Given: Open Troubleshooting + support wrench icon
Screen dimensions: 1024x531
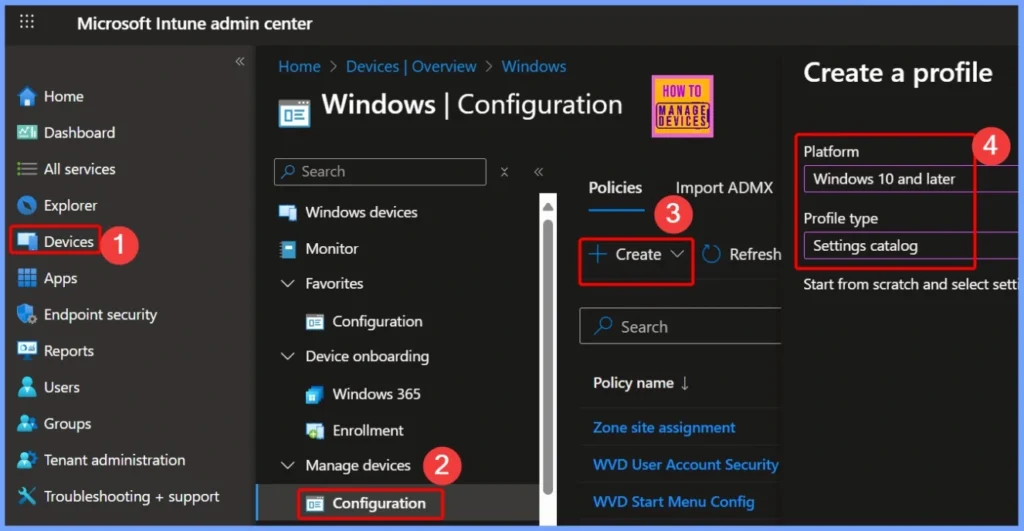Looking at the screenshot, I should click(27, 496).
